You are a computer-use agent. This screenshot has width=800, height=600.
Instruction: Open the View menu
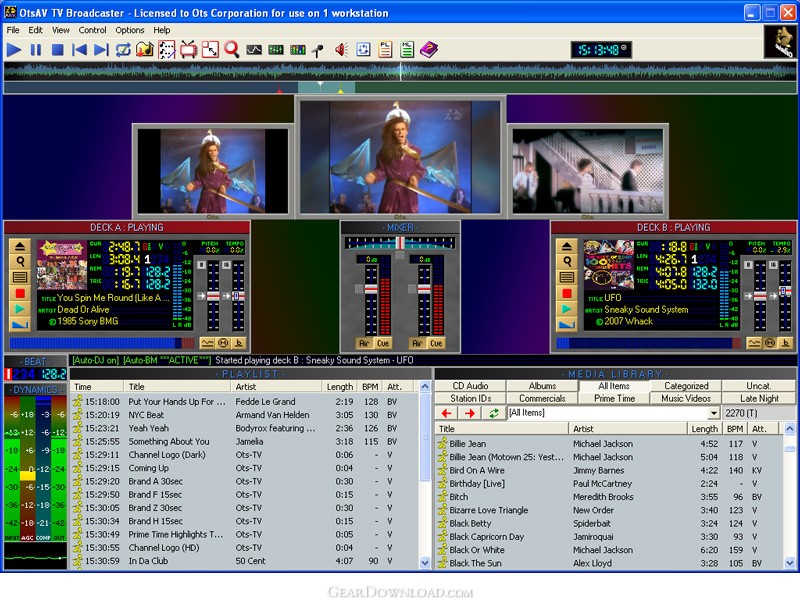61,30
